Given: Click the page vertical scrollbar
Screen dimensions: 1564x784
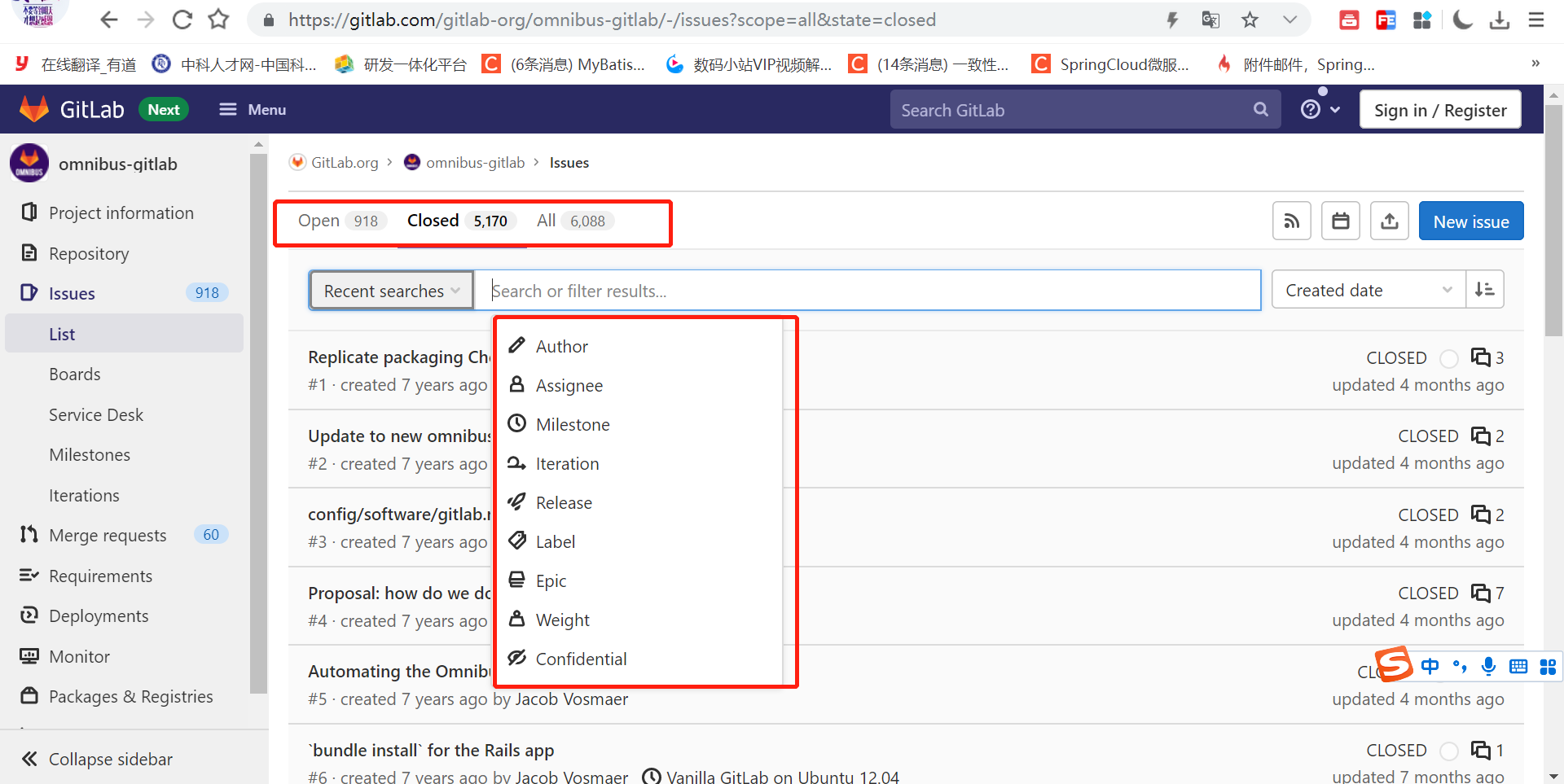Looking at the screenshot, I should coord(1553,220).
